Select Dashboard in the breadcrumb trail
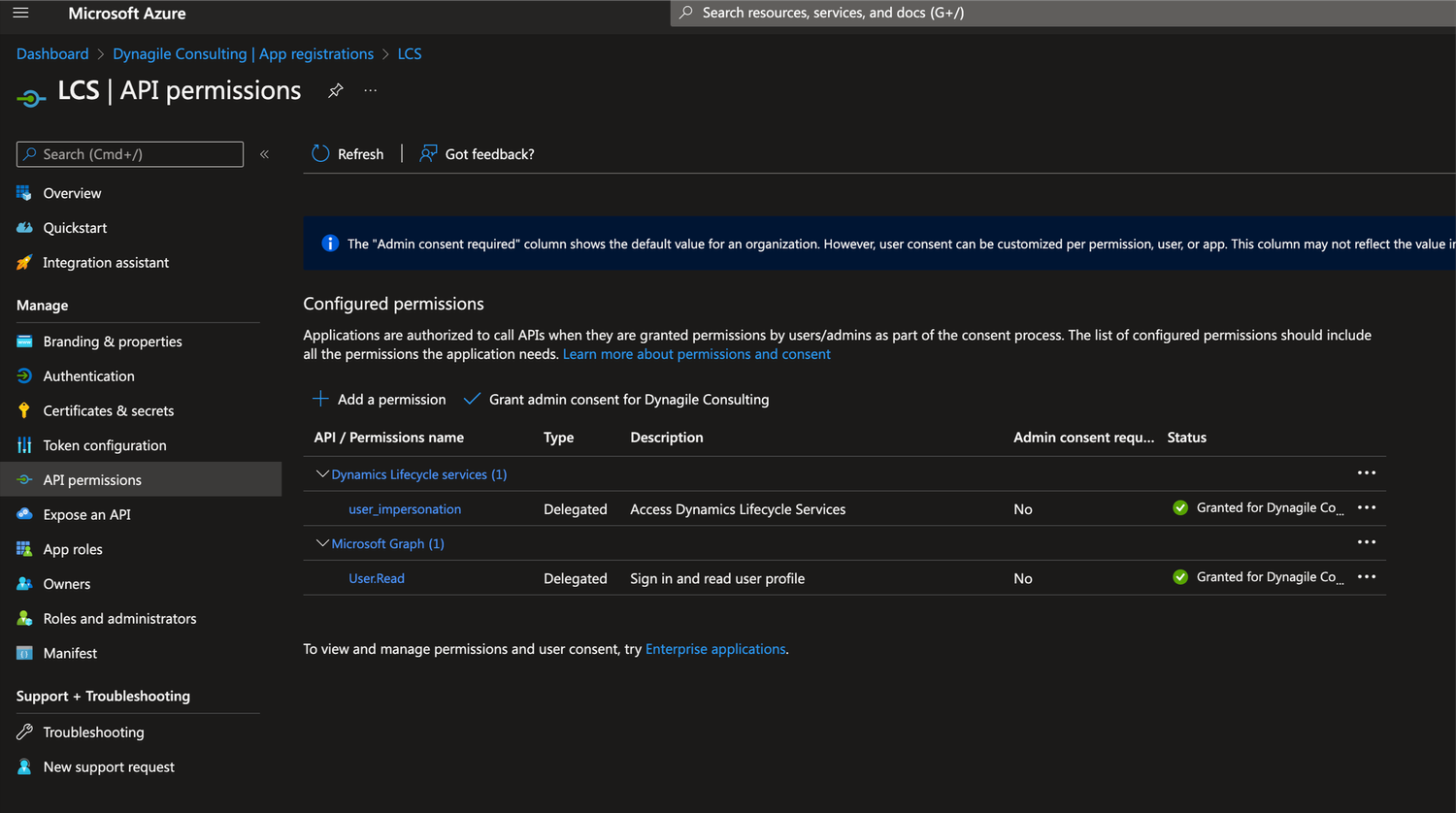The image size is (1456, 813). tap(52, 53)
